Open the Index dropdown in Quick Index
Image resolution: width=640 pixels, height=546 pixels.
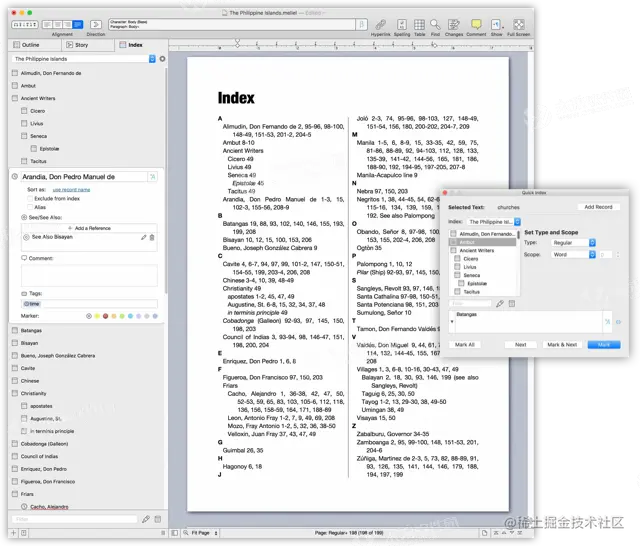494,222
